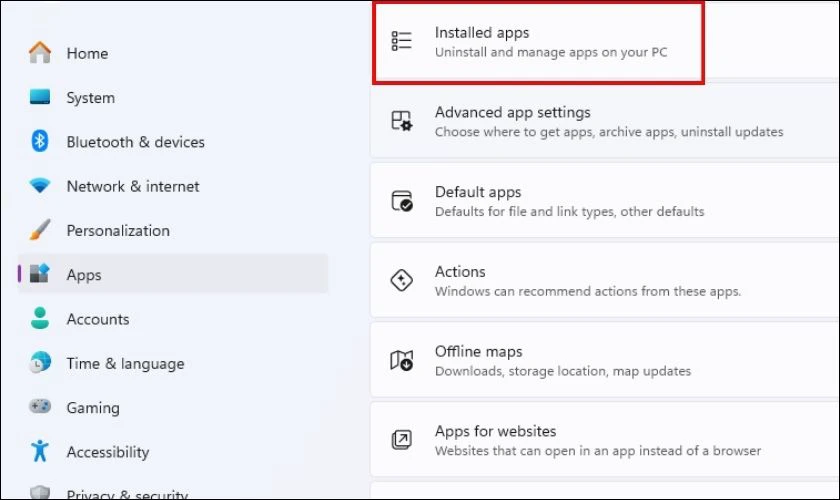The image size is (840, 500).
Task: Click the Default apps icon
Action: coord(401,200)
